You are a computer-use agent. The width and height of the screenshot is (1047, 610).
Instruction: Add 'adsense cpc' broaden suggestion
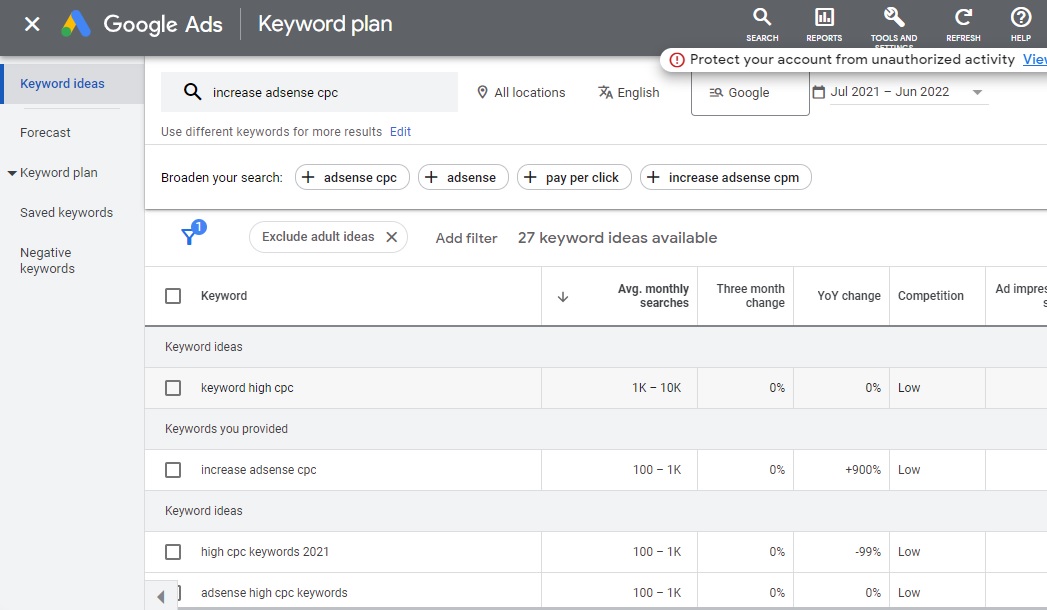coord(352,178)
